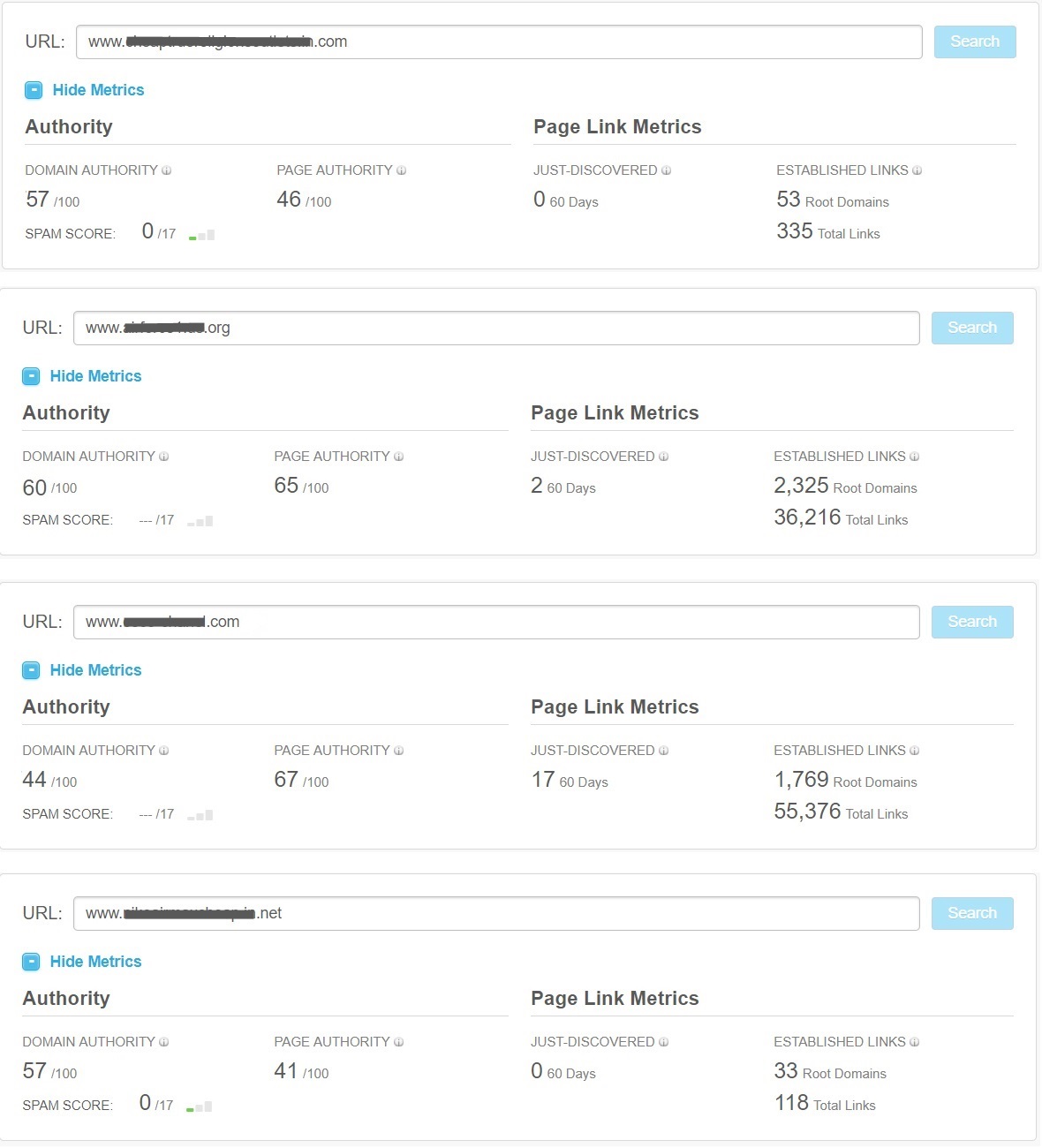Click Page Authority info icon above 46/100 score
Image resolution: width=1042 pixels, height=1148 pixels.
click(401, 170)
